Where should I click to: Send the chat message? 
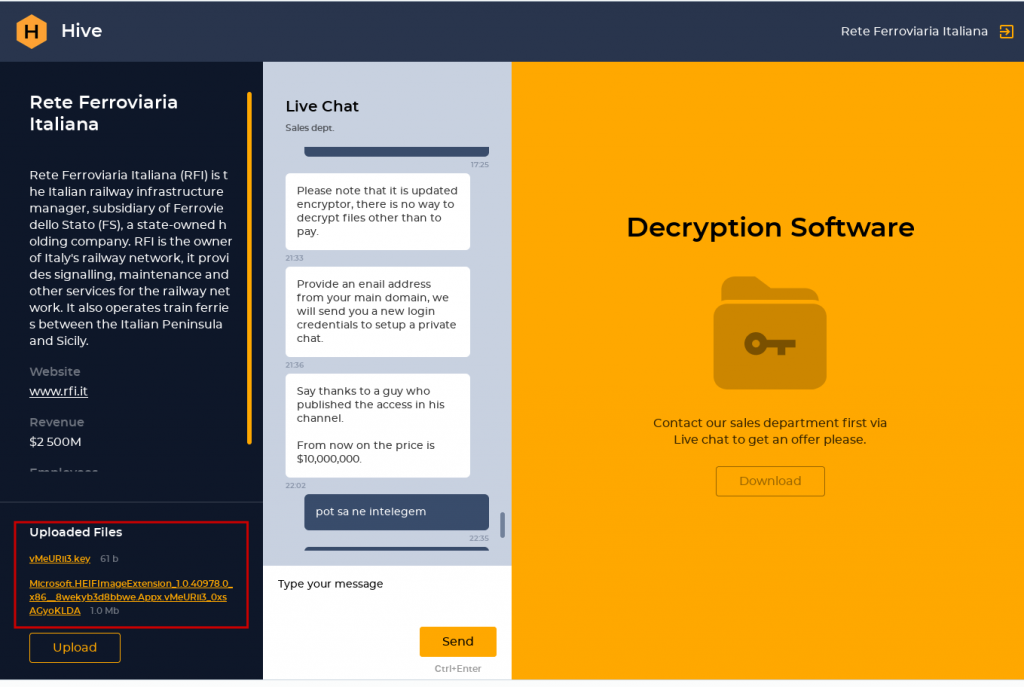tap(458, 641)
